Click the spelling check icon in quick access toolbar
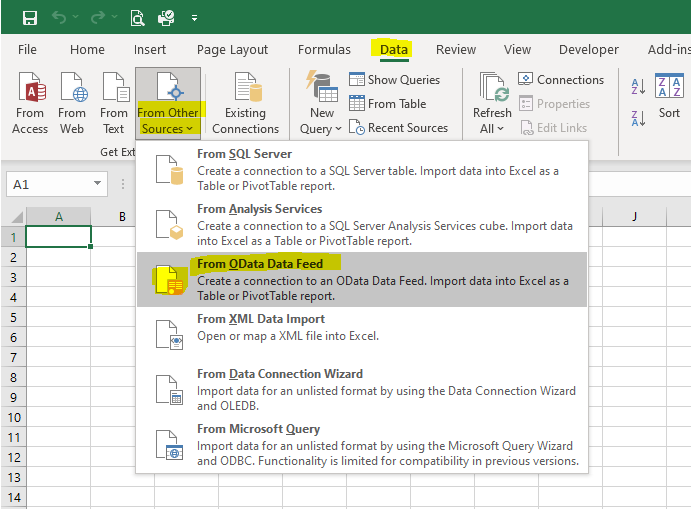This screenshot has height=512, width=693. pos(166,18)
